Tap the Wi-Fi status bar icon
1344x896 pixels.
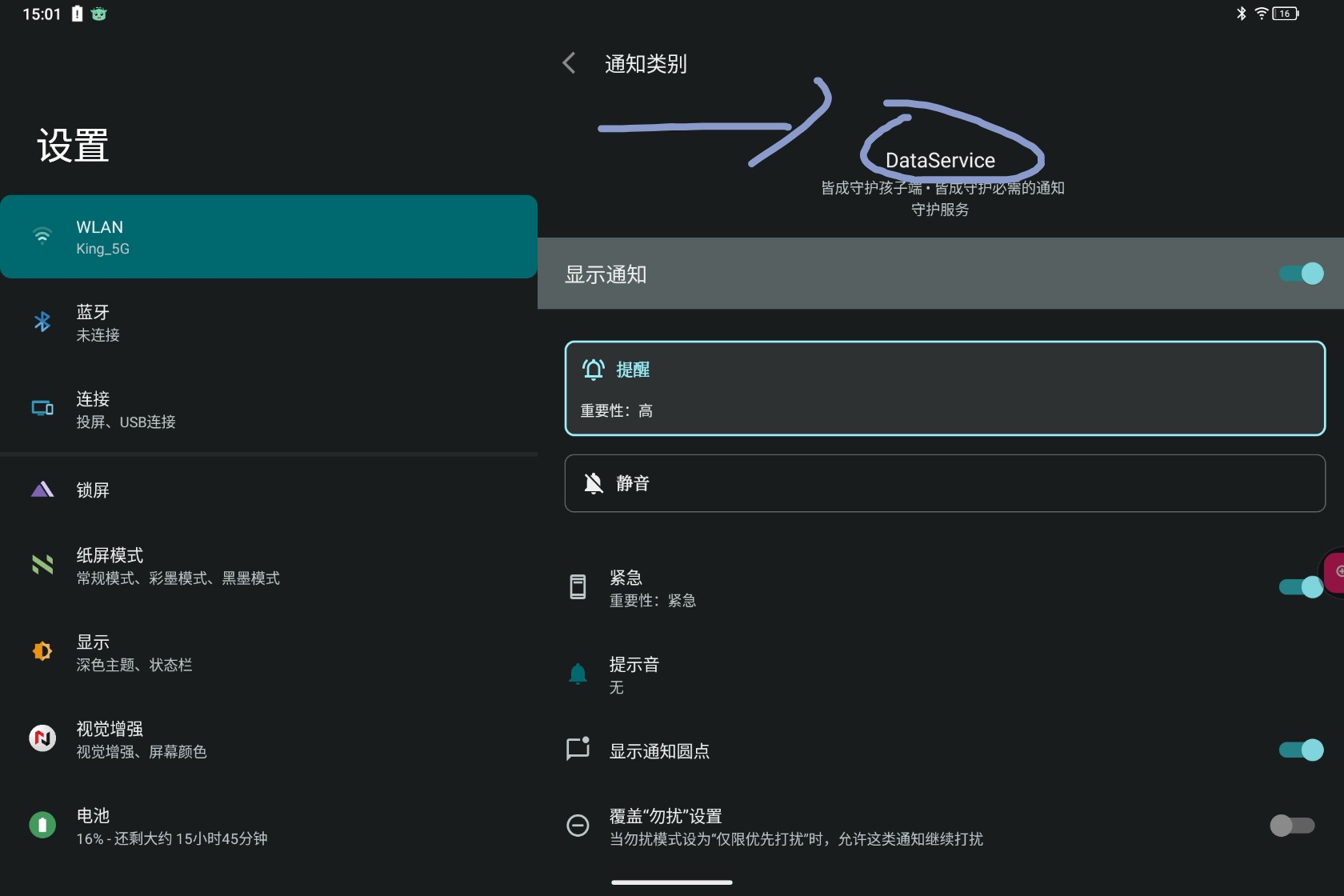click(1262, 14)
